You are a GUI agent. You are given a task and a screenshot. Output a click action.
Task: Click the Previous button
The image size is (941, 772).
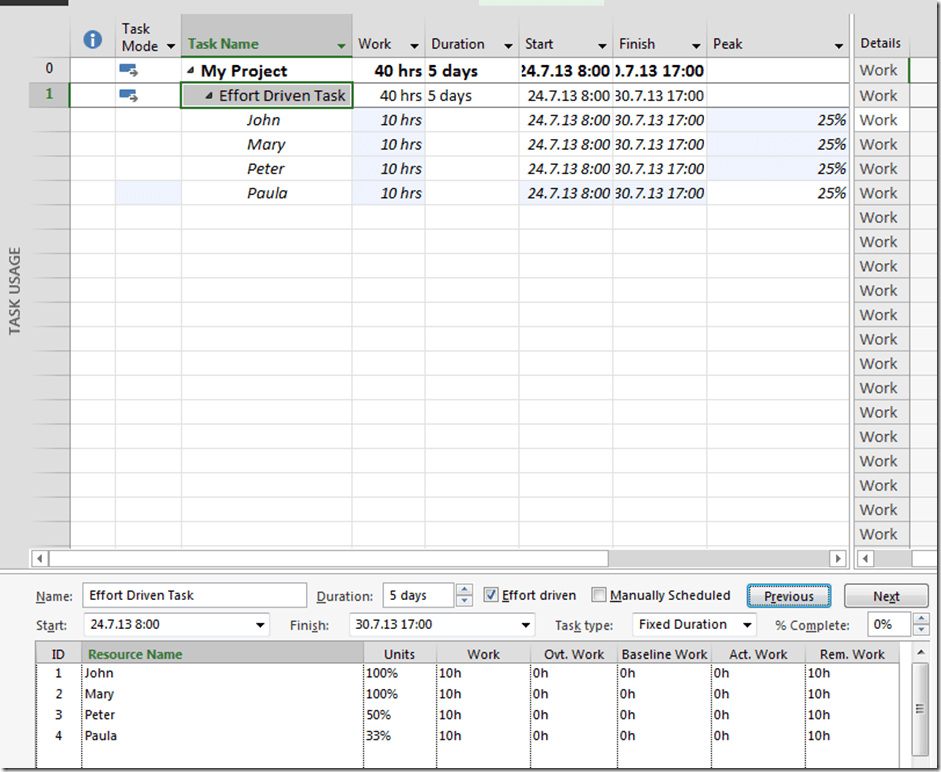(788, 596)
